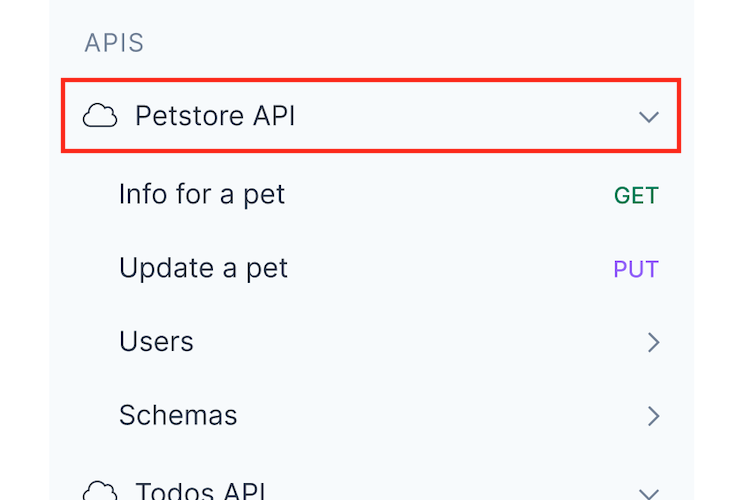Collapse the Petstore API chevron

pos(649,117)
